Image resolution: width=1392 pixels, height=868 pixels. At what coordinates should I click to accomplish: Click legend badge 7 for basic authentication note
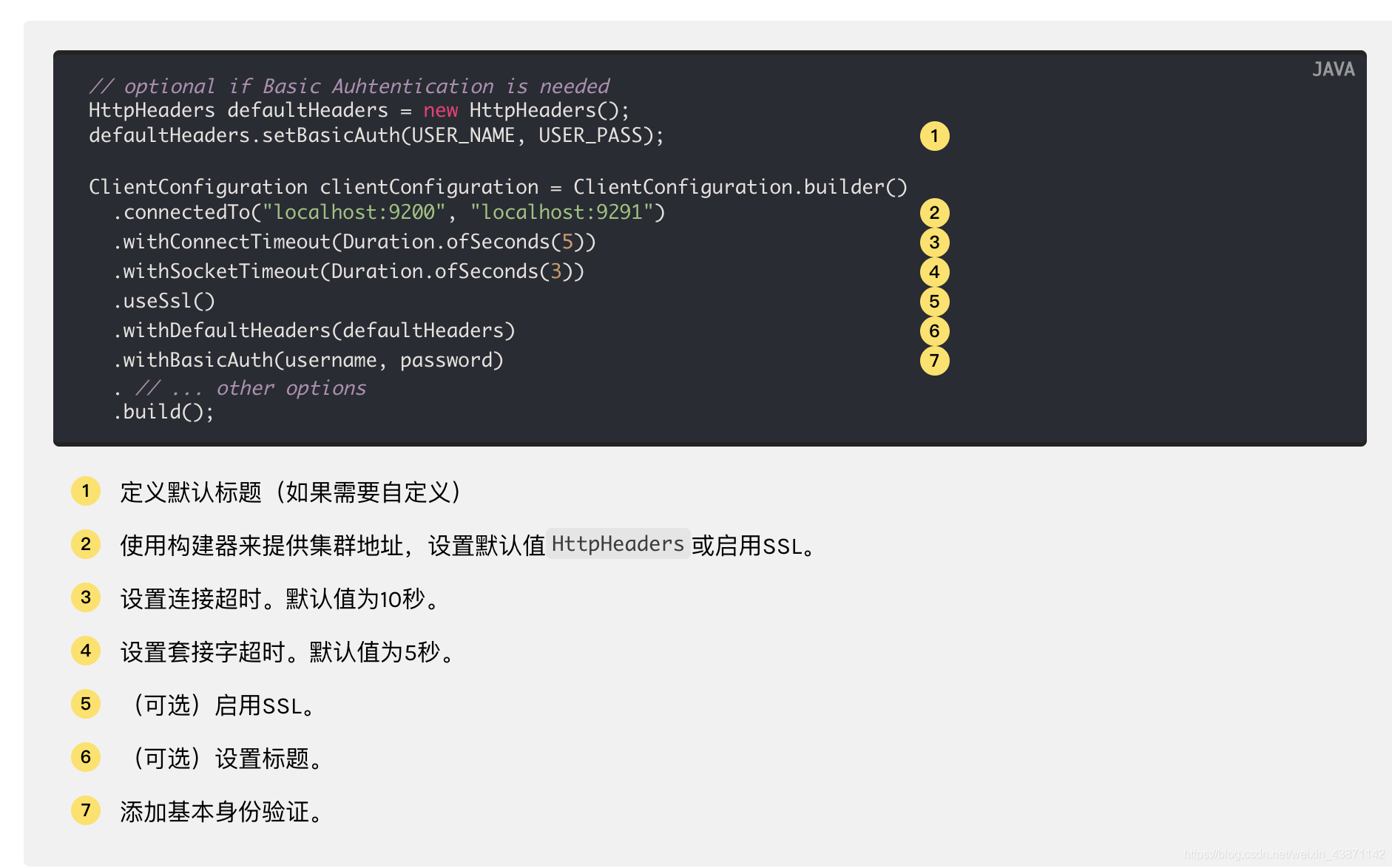coord(86,810)
